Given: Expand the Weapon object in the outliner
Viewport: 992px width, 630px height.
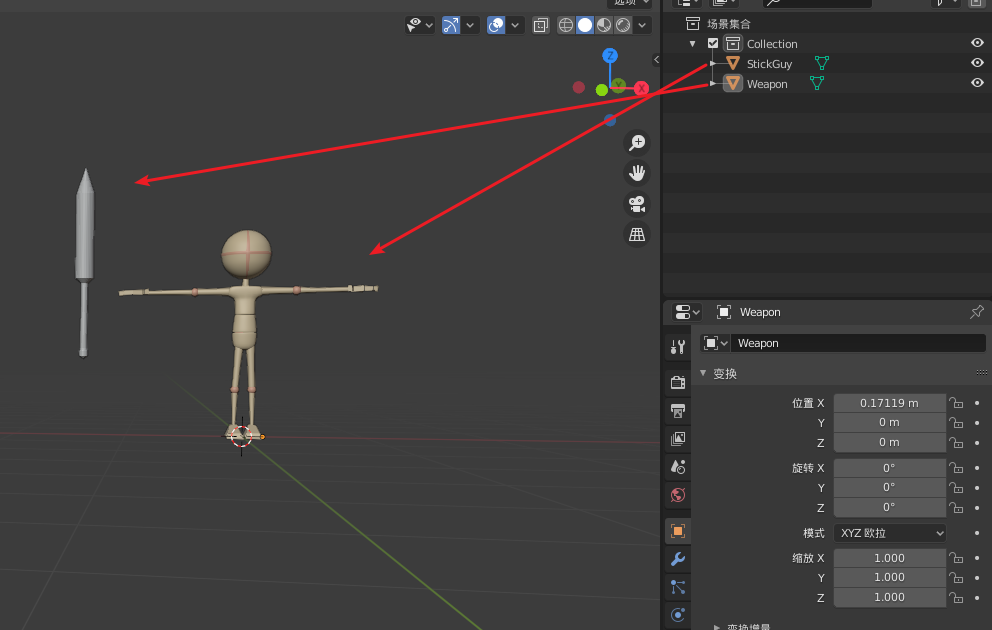Looking at the screenshot, I should 713,83.
